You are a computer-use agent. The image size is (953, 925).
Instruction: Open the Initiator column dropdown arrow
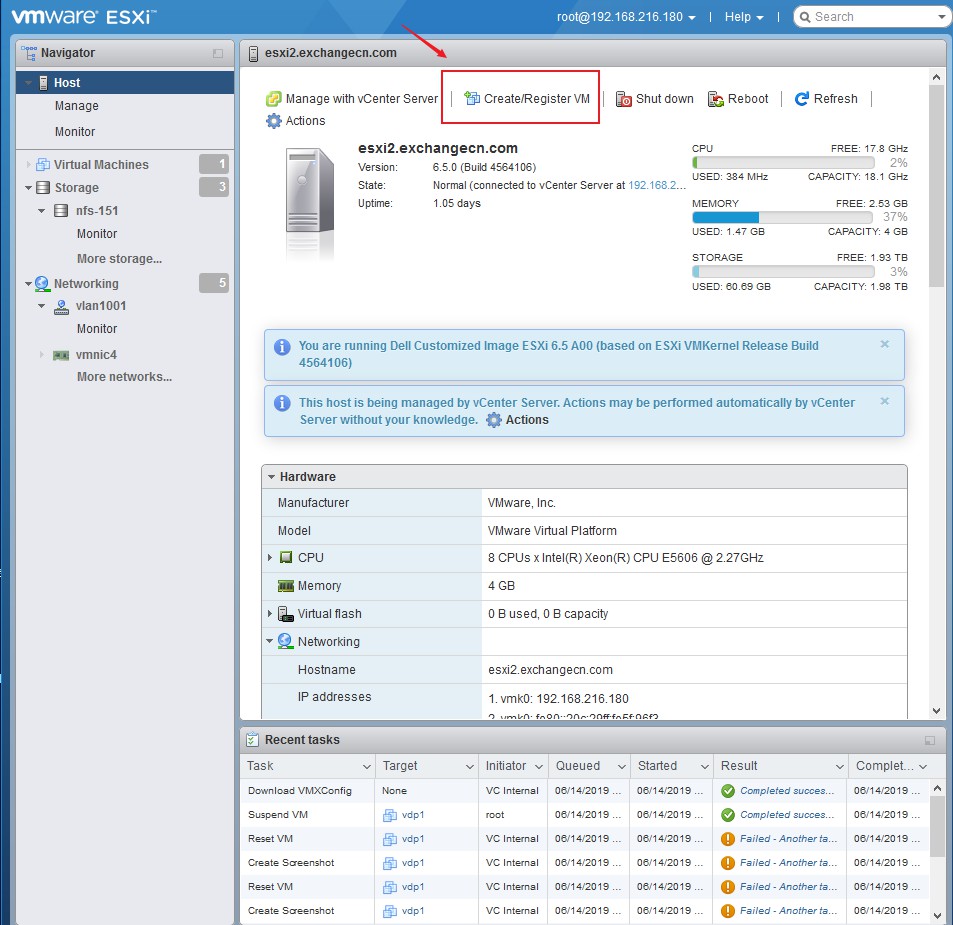pyautogui.click(x=538, y=767)
